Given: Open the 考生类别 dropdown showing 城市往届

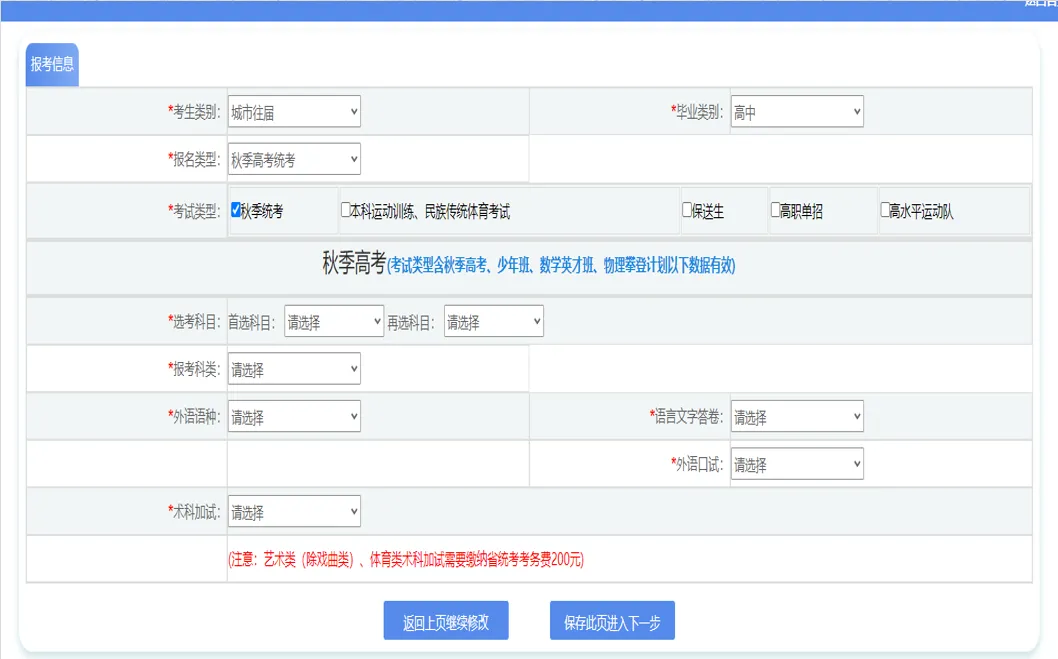Looking at the screenshot, I should pyautogui.click(x=294, y=111).
